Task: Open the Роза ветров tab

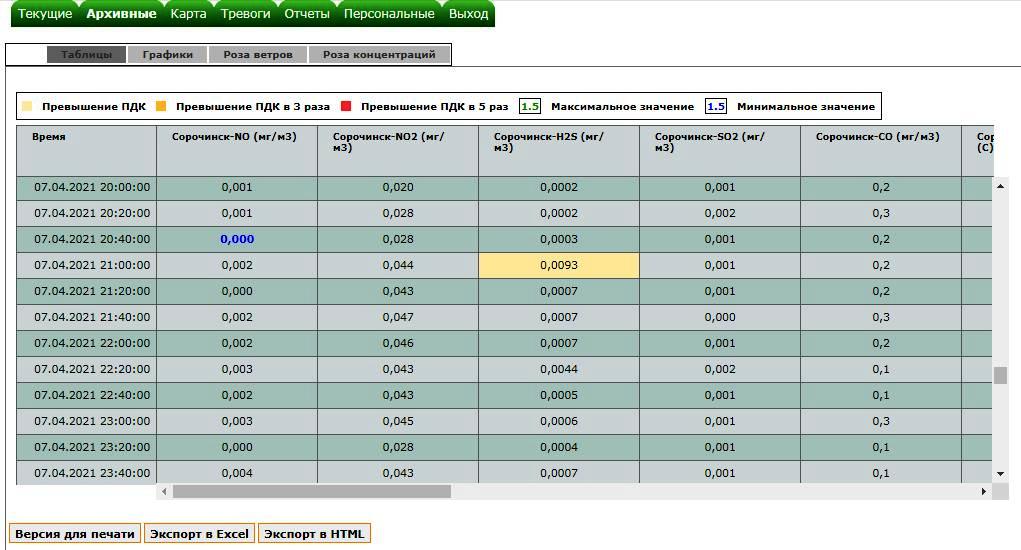Action: coord(258,55)
